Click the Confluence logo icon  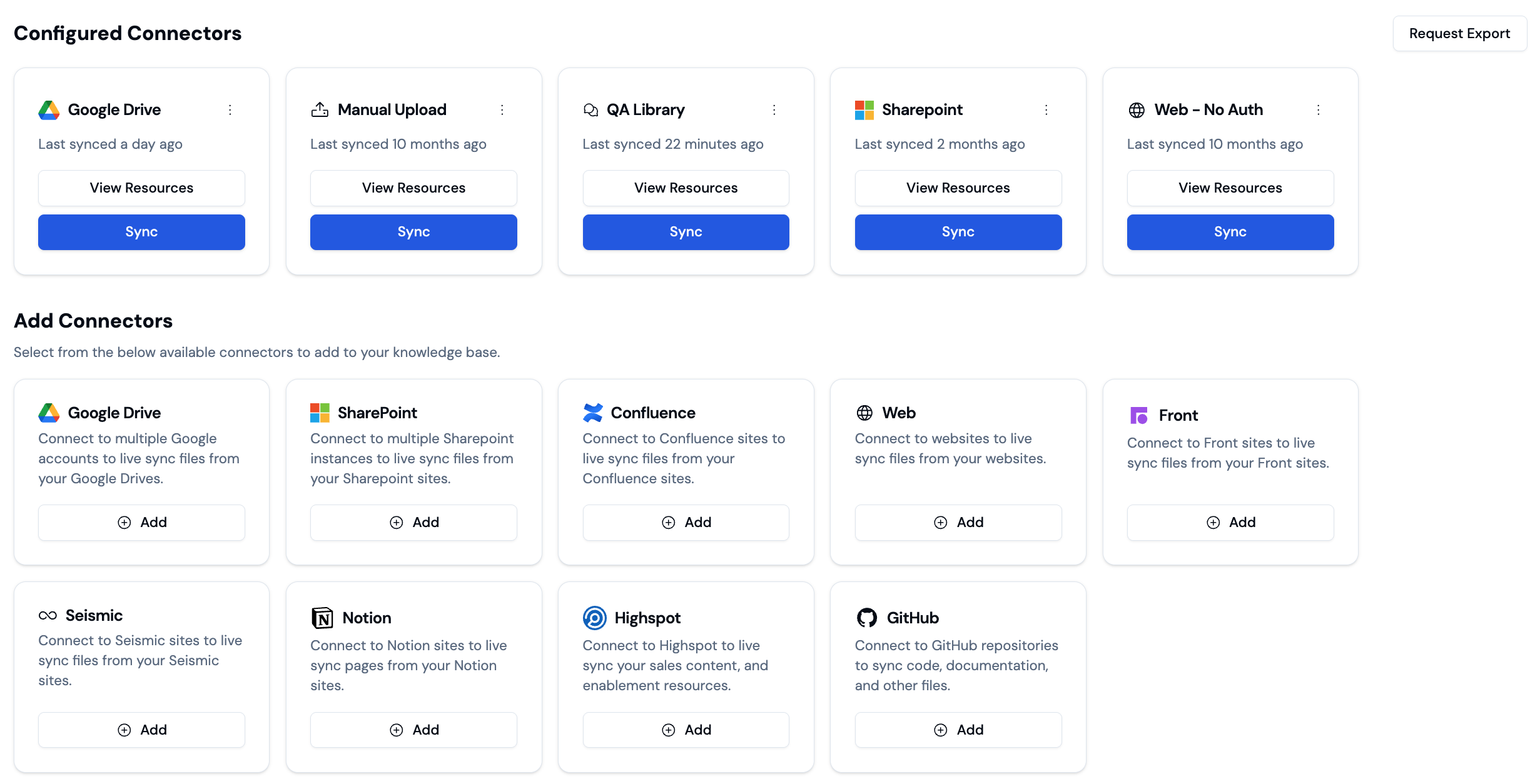click(x=592, y=413)
